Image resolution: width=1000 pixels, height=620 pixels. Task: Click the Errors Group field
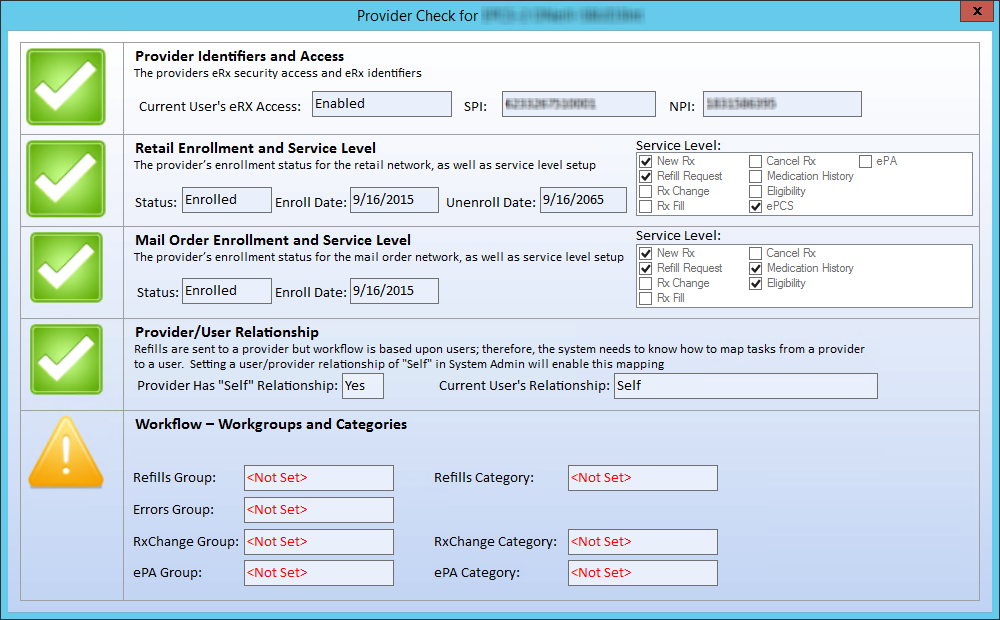tap(319, 510)
